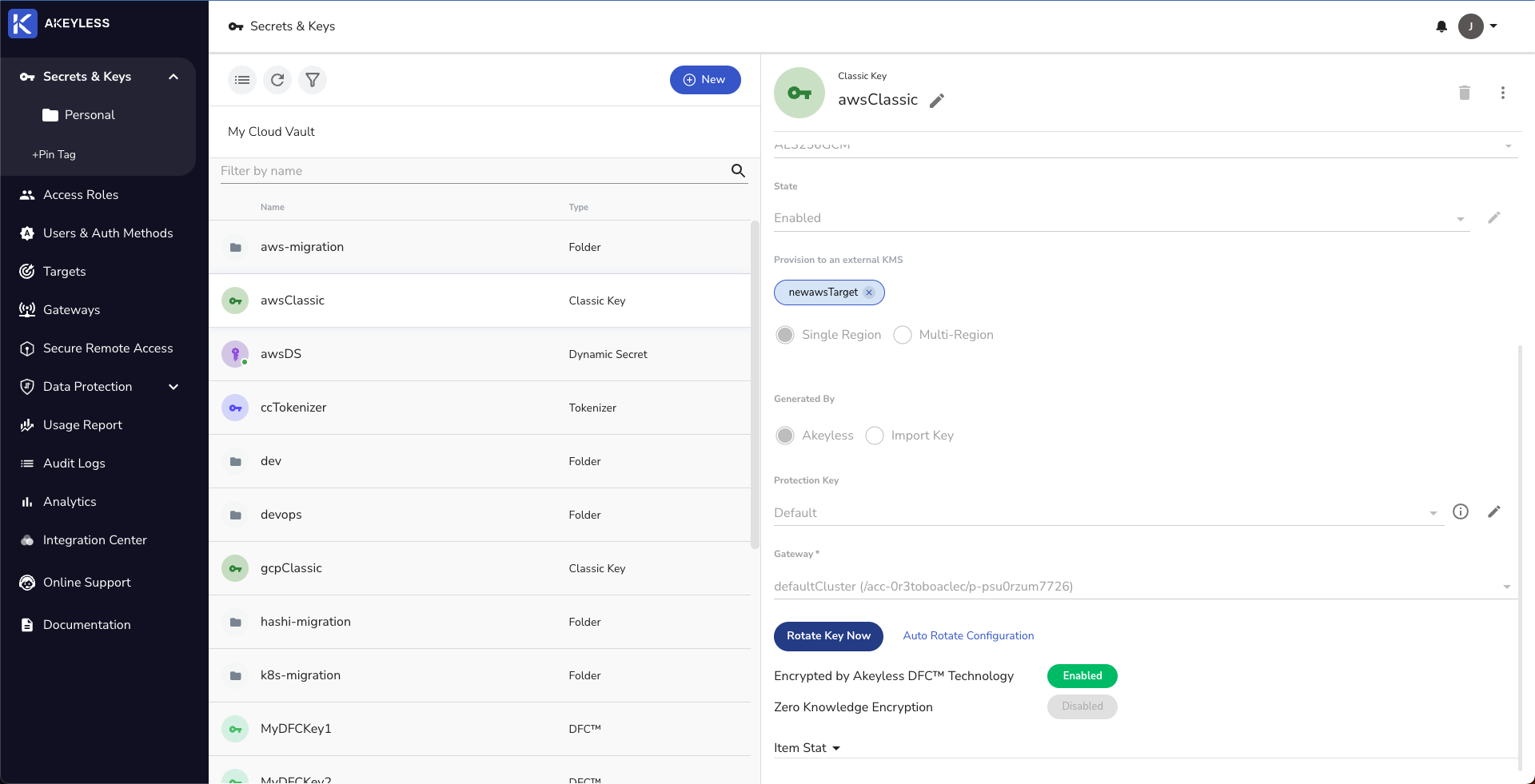The width and height of the screenshot is (1535, 784).
Task: Open the filter funnel icon
Action: click(x=313, y=80)
